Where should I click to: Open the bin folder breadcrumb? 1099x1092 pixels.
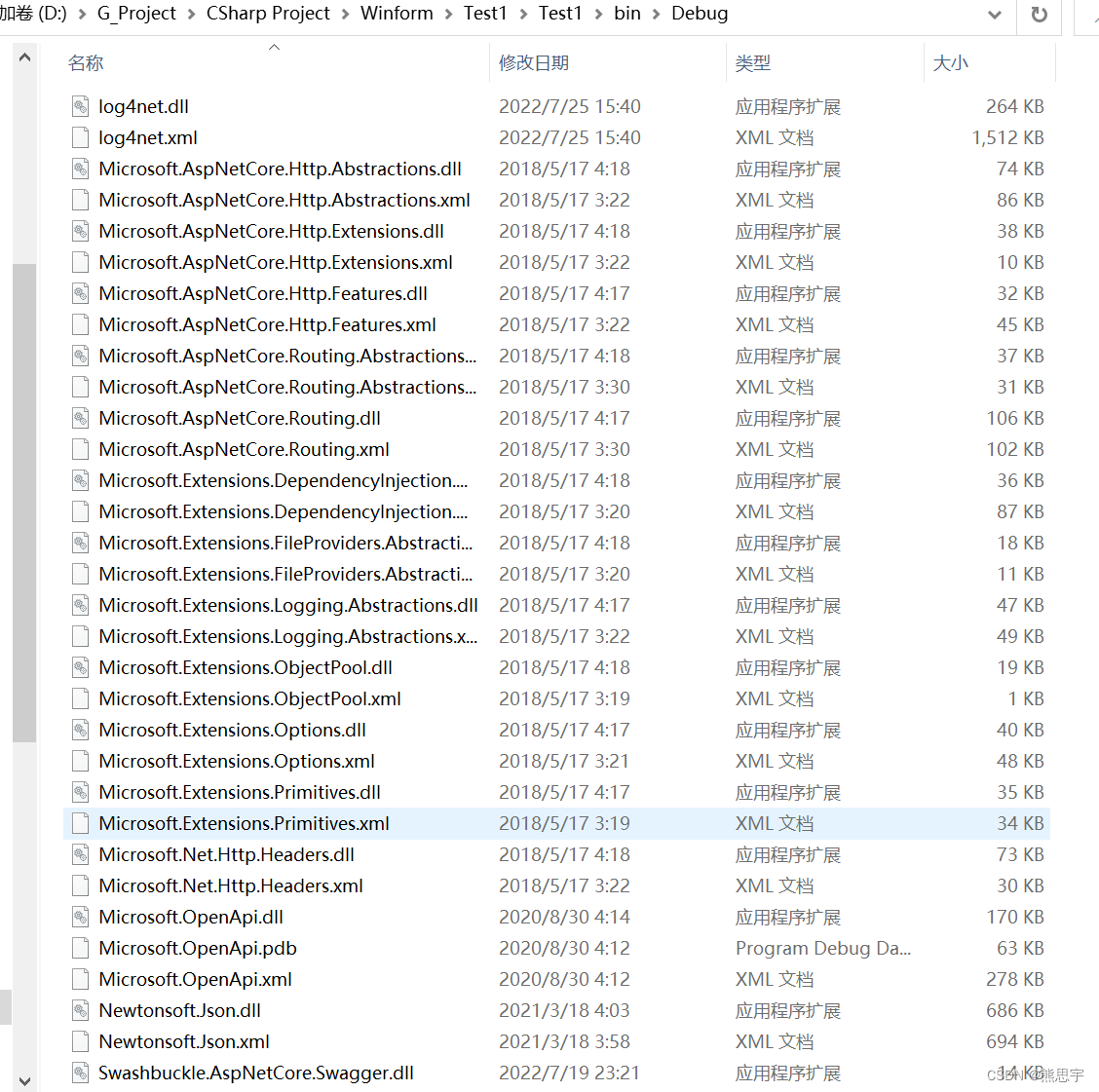pos(627,14)
